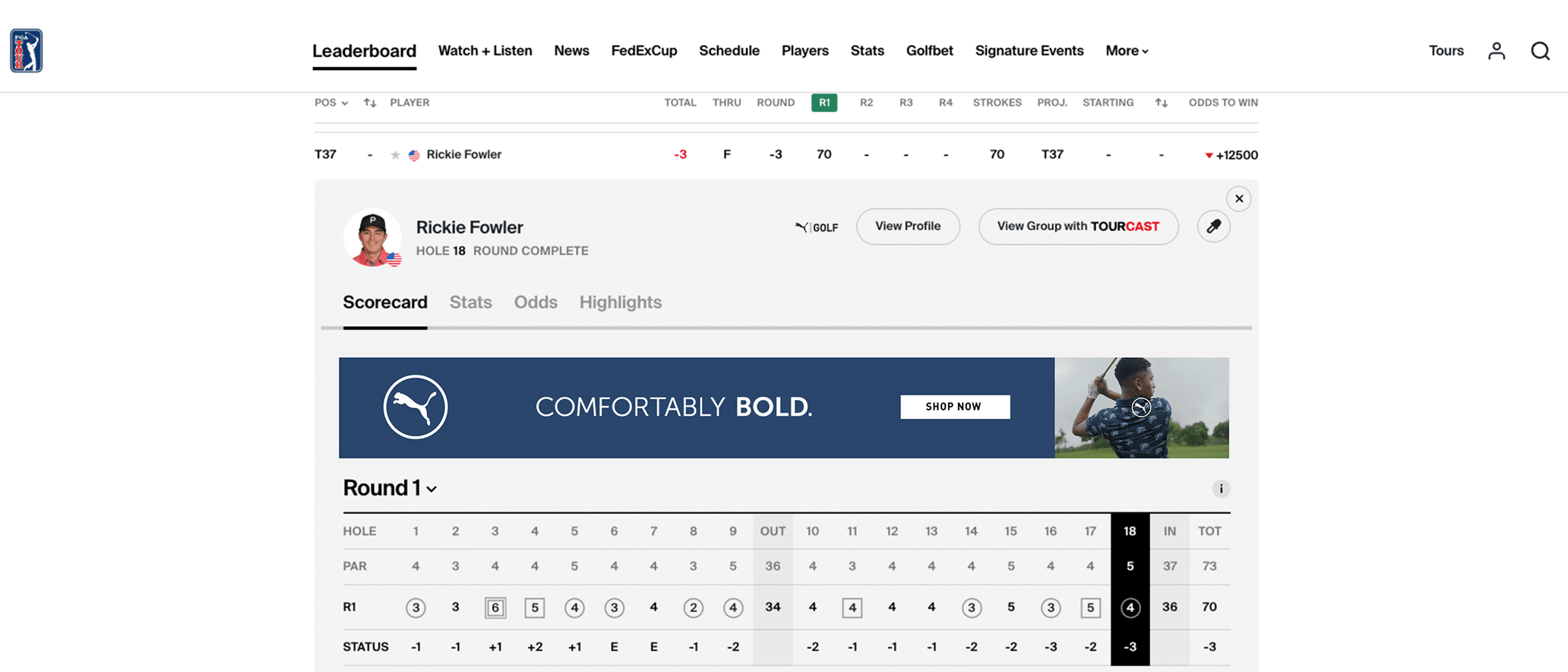1568x672 pixels.
Task: Click the Rickie Fowler name in leaderboard row
Action: [x=464, y=154]
